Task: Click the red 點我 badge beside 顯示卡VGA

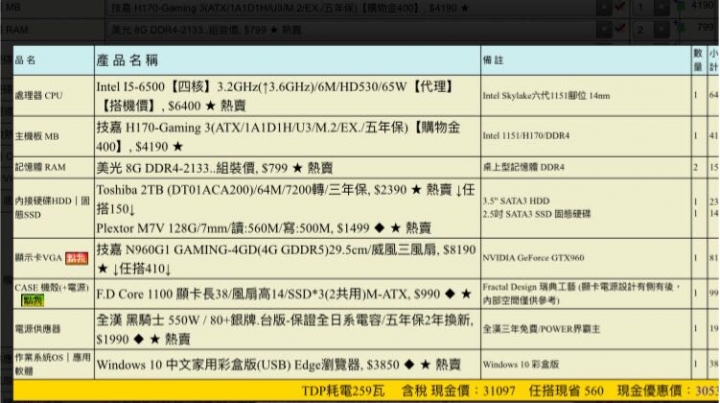Action: (x=77, y=258)
